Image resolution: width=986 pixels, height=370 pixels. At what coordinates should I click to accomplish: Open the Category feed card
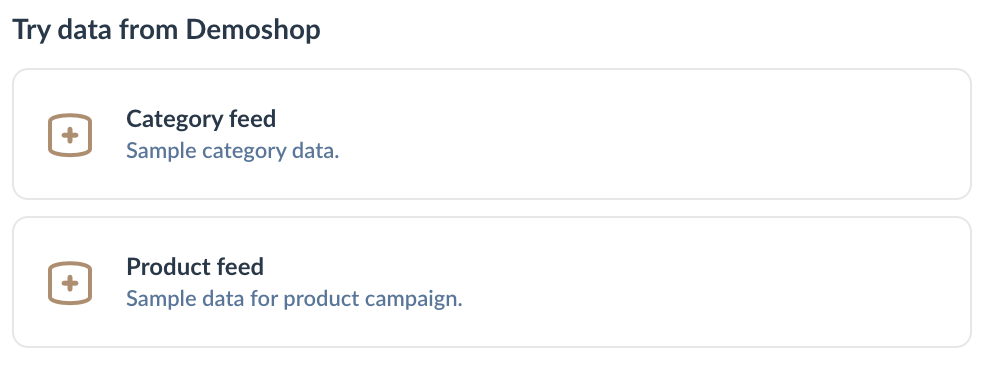pos(492,134)
